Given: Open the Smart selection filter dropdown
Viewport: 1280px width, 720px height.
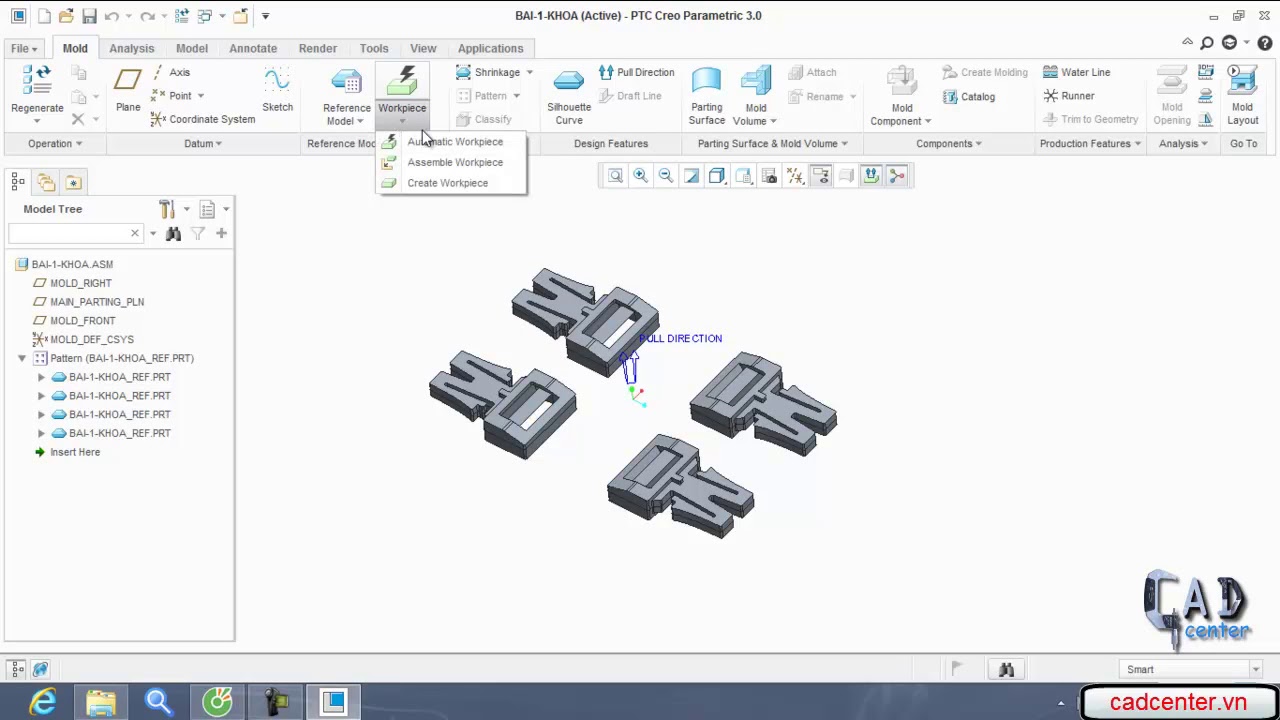Looking at the screenshot, I should point(1255,669).
